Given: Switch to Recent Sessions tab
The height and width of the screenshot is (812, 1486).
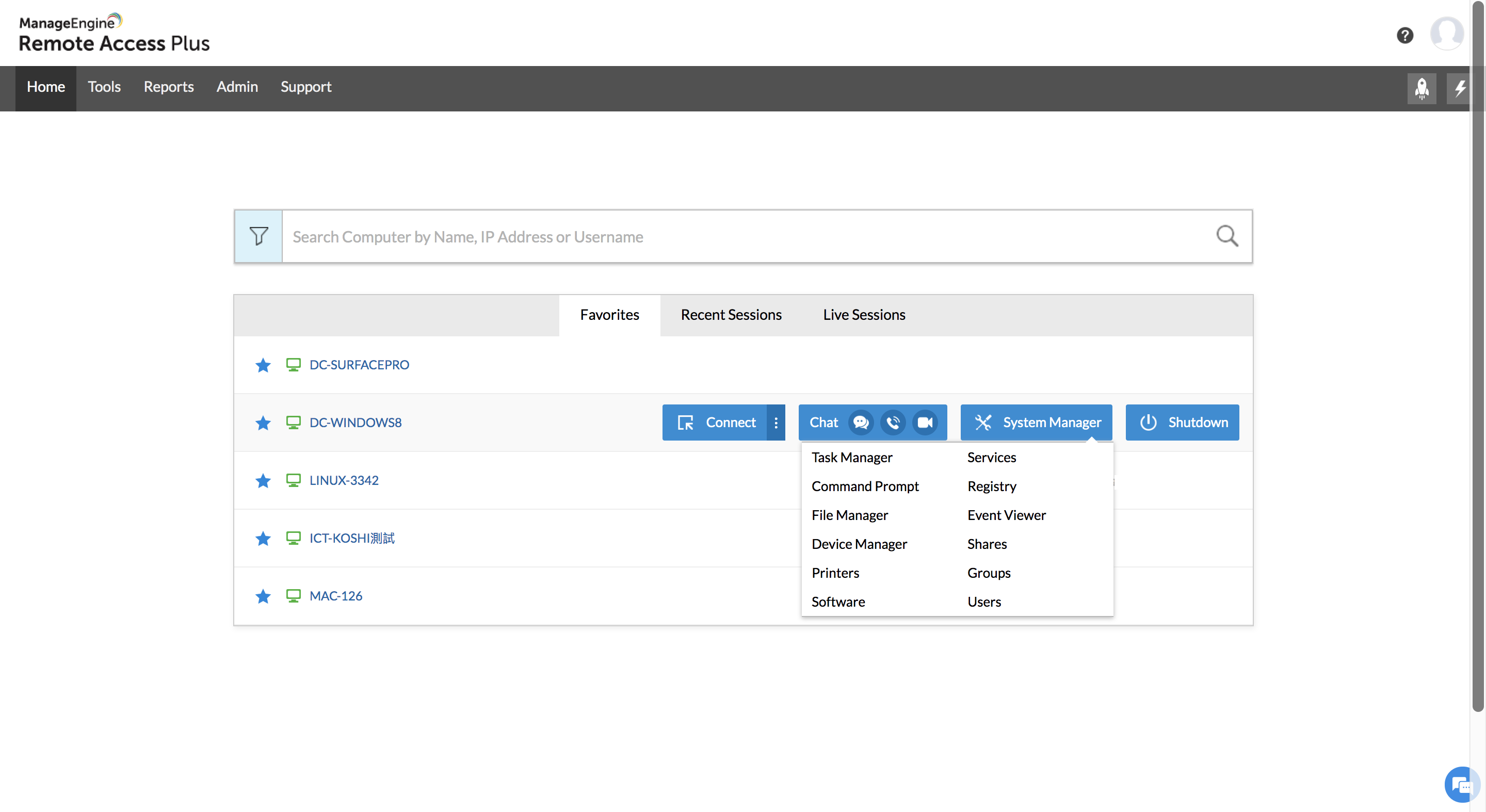Looking at the screenshot, I should click(x=731, y=314).
